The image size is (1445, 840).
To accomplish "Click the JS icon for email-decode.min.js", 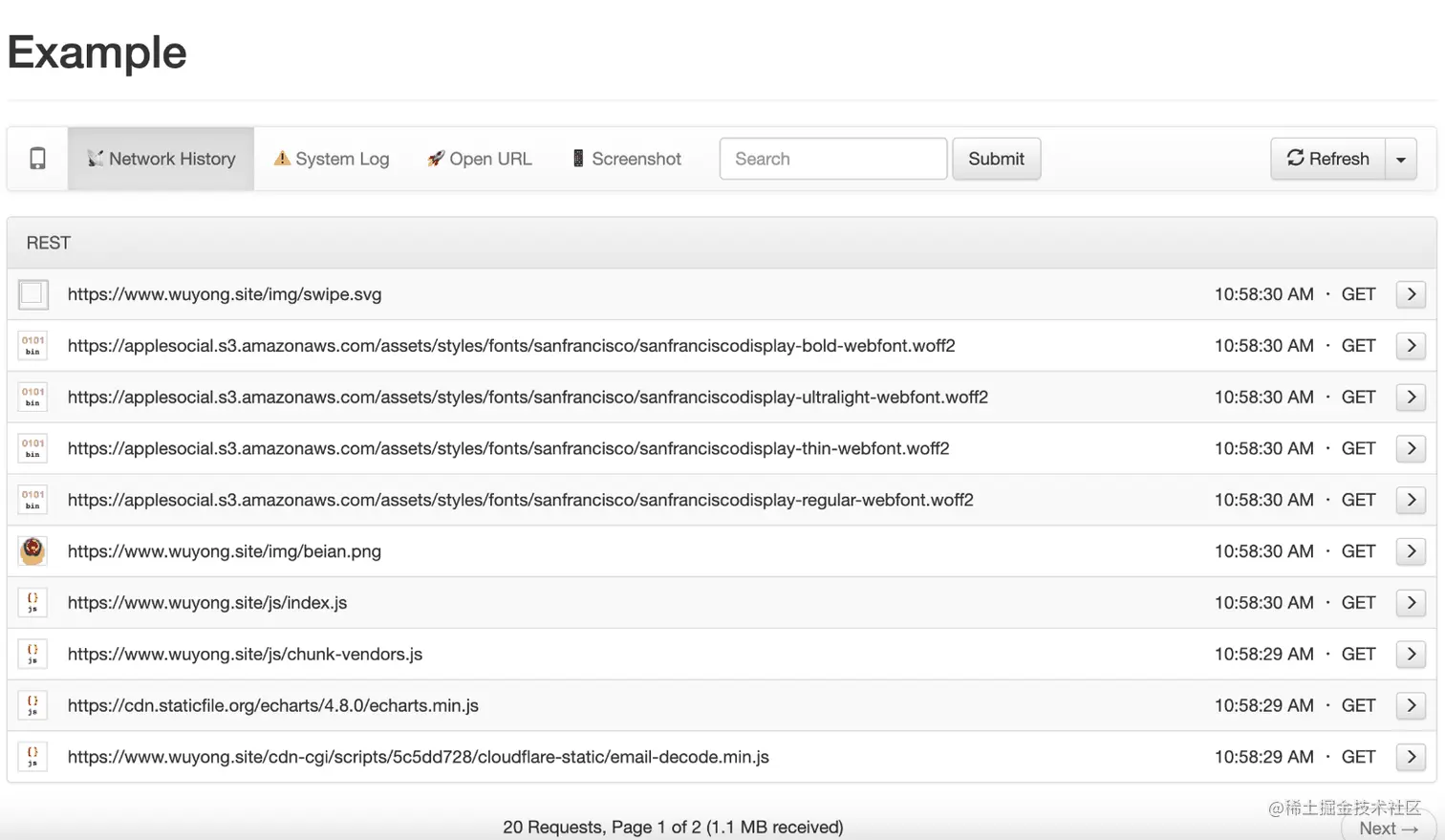I will [x=32, y=757].
